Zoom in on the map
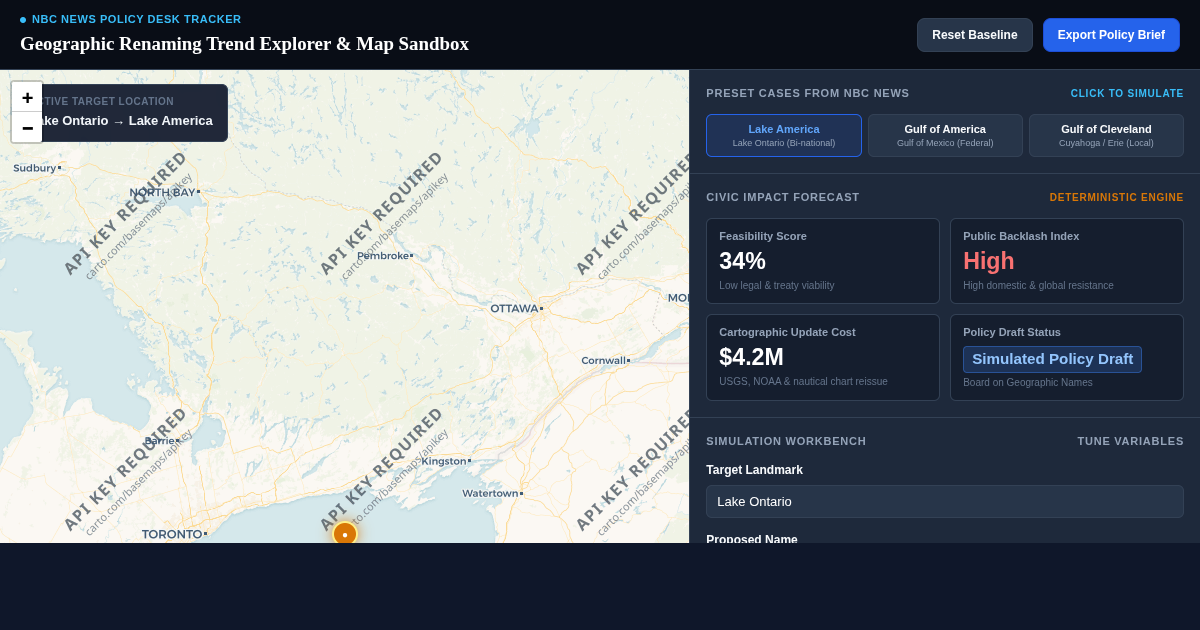Image resolution: width=1200 pixels, height=630 pixels. point(27,97)
